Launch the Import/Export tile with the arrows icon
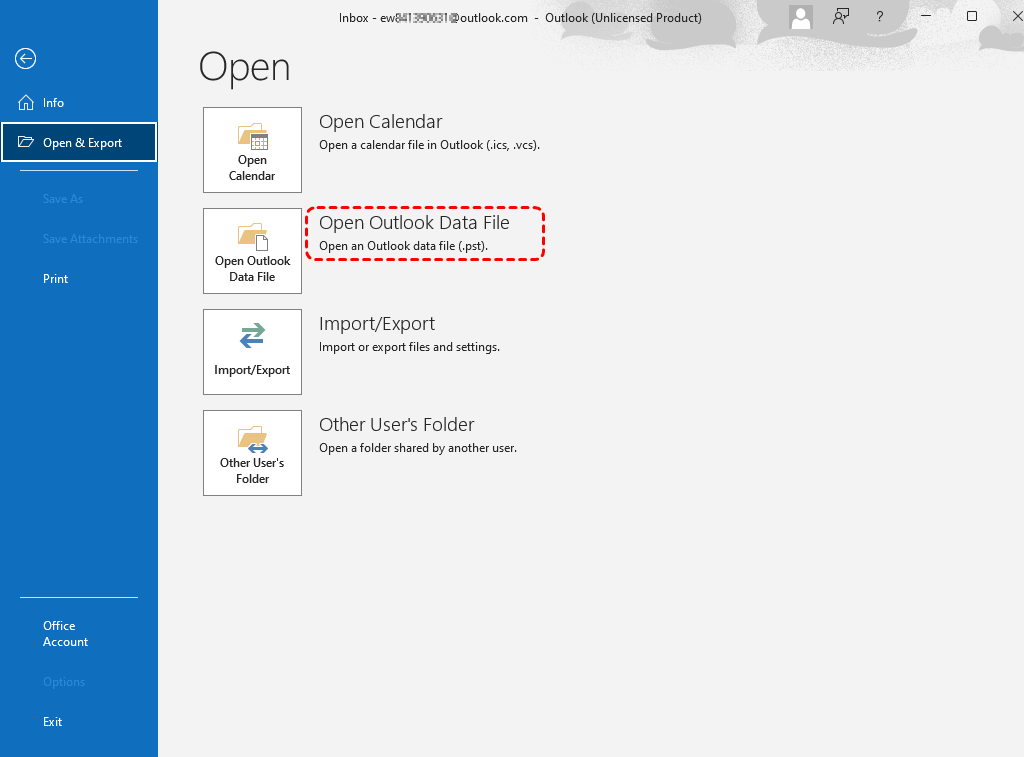 click(x=252, y=351)
